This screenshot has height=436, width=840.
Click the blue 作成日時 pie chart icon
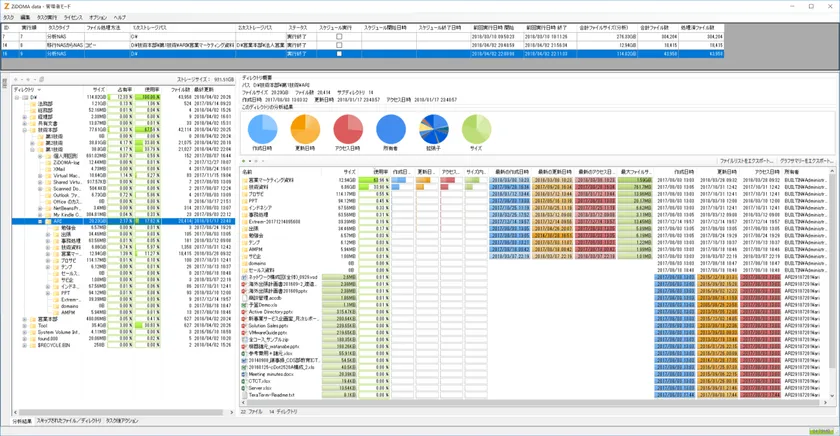262,129
